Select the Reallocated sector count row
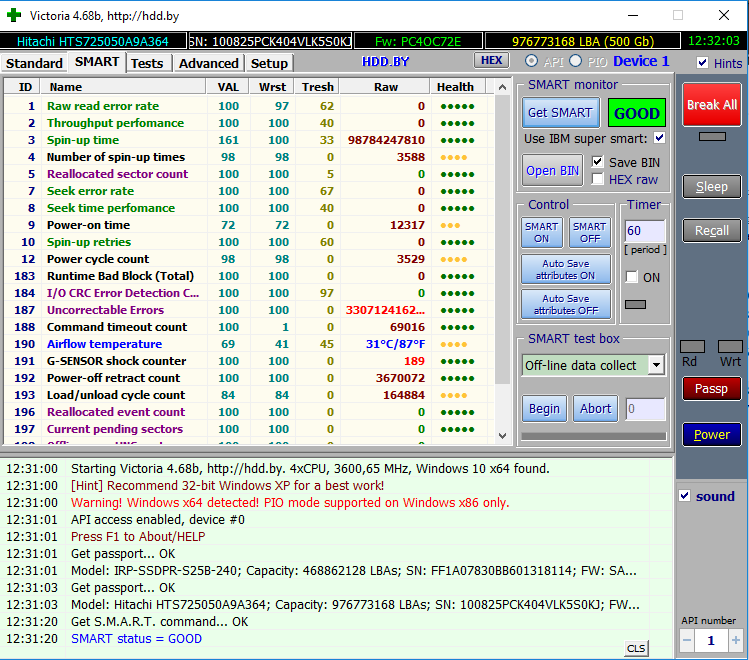Viewport: 749px width, 660px height. tap(248, 174)
